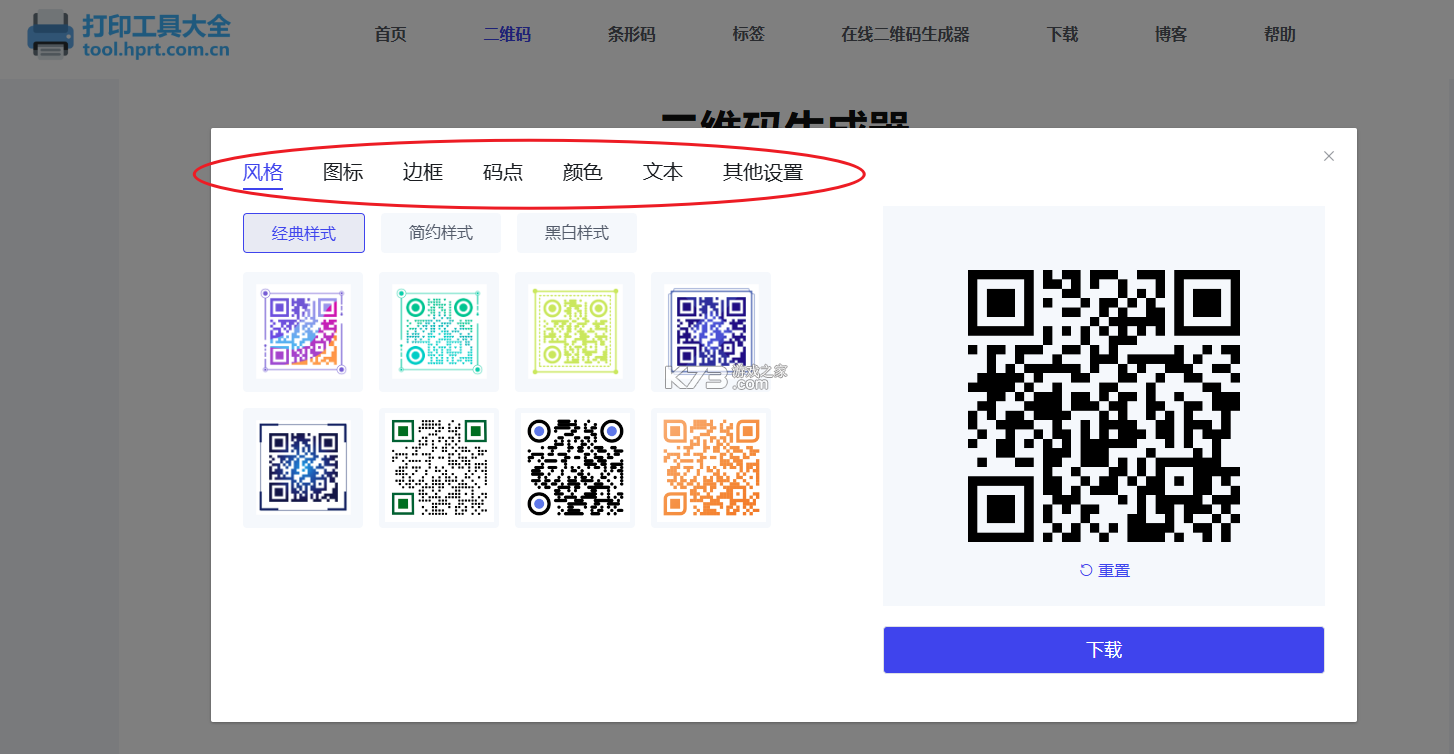This screenshot has height=754, width=1454.
Task: Choose the dark blue stacked-frame QR style
Action: point(711,332)
